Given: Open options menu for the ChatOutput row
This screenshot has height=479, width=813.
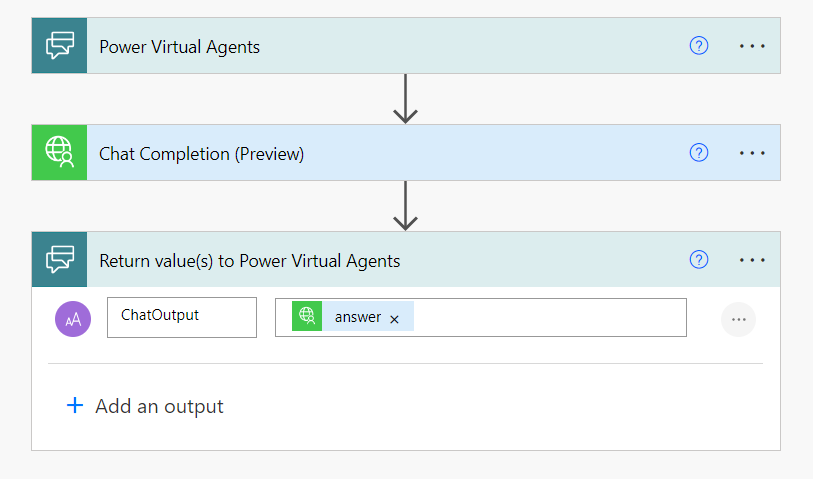Looking at the screenshot, I should (x=738, y=319).
